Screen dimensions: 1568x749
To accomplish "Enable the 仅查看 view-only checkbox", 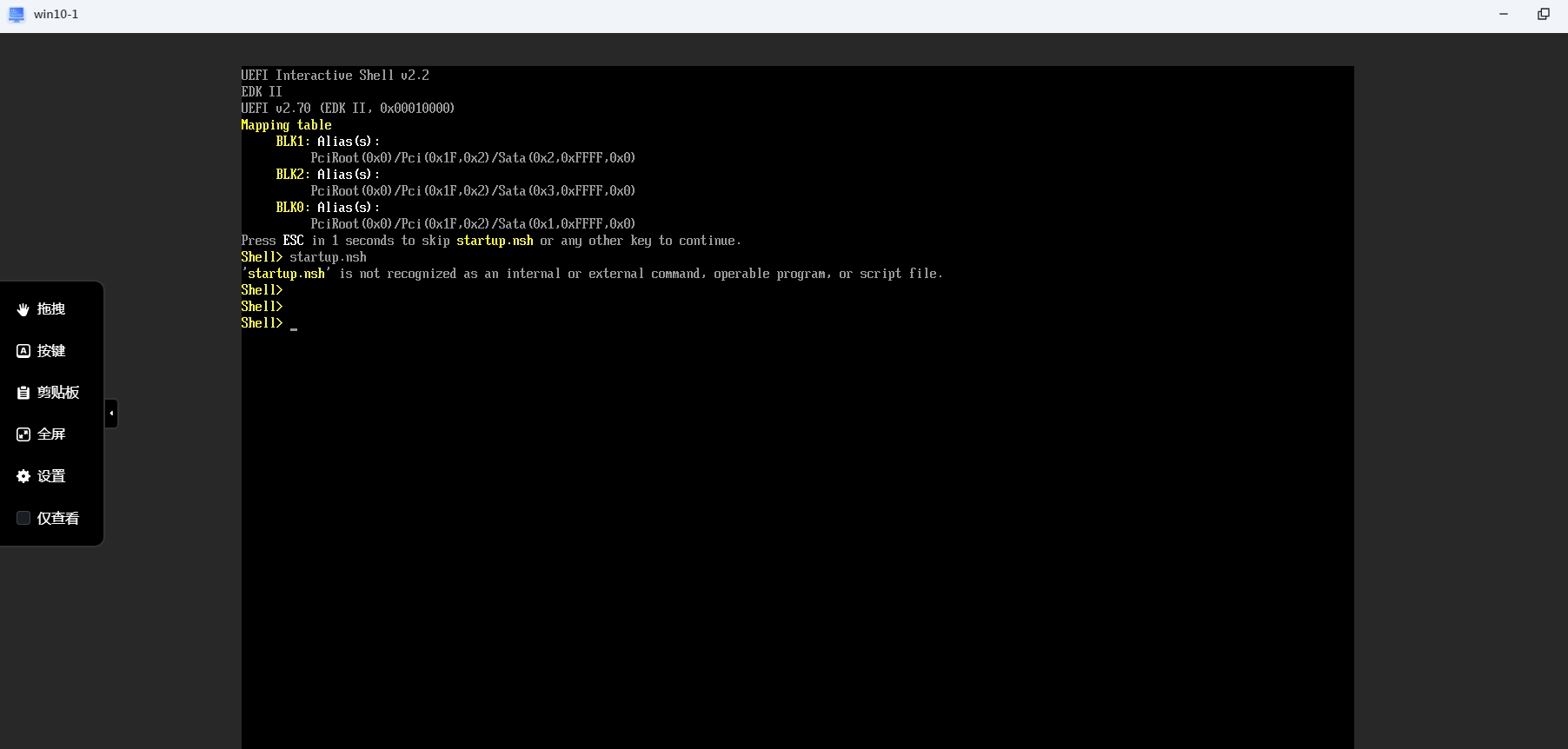I will pos(23,518).
